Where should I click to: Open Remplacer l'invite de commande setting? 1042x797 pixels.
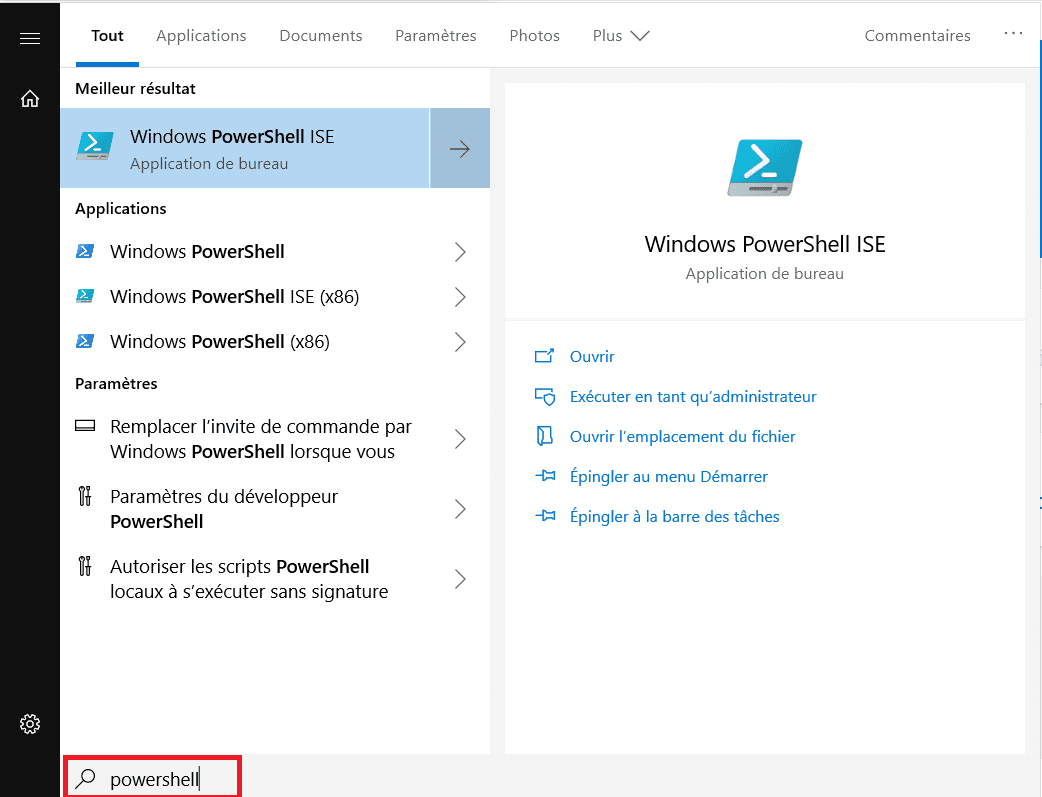pos(275,439)
